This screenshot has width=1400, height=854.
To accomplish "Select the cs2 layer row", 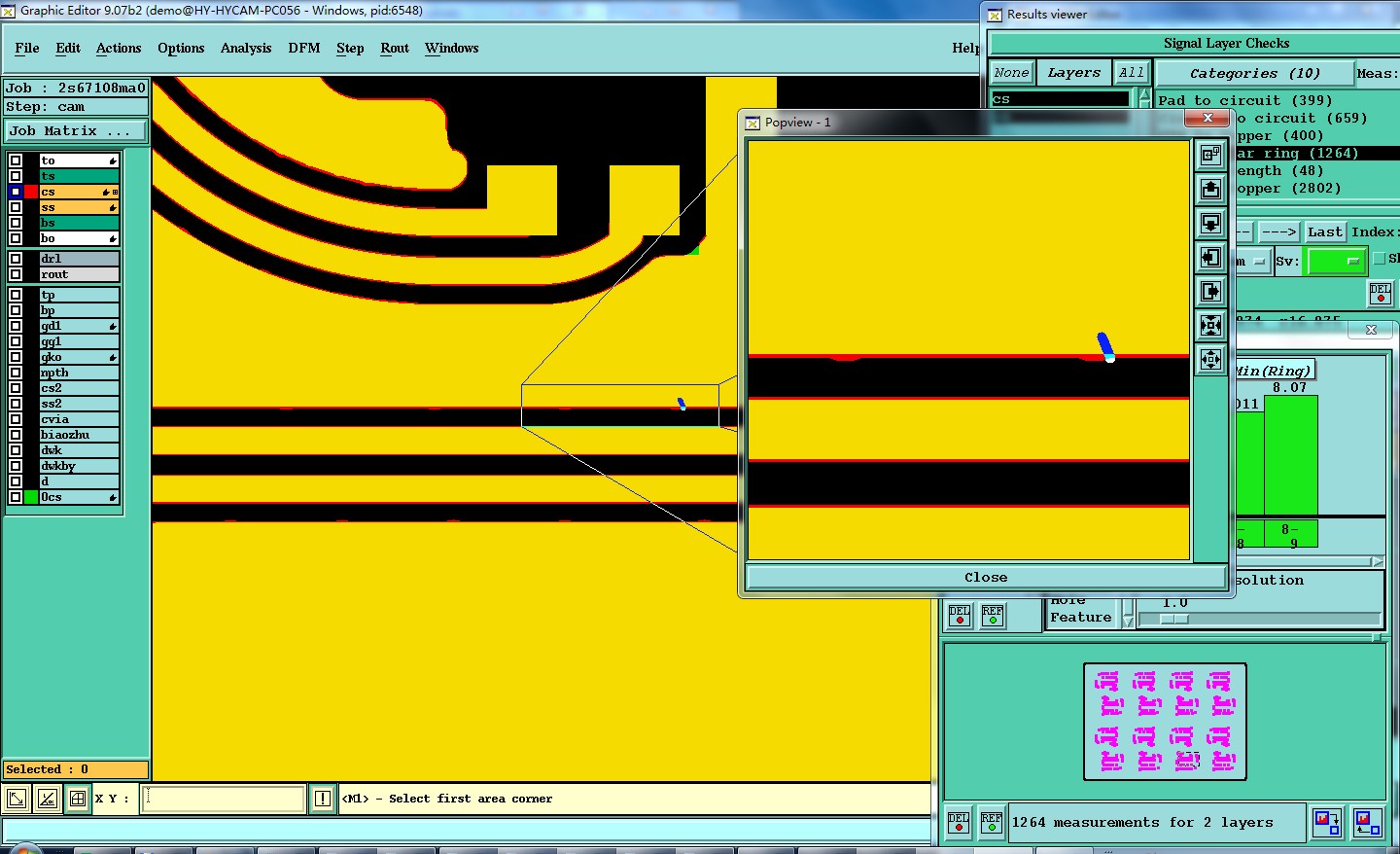I will tap(79, 388).
